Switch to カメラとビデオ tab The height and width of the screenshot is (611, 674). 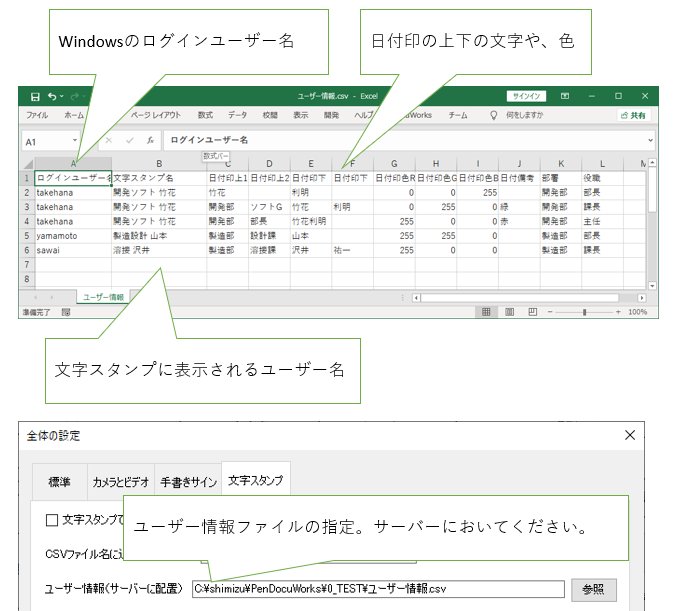pyautogui.click(x=121, y=482)
